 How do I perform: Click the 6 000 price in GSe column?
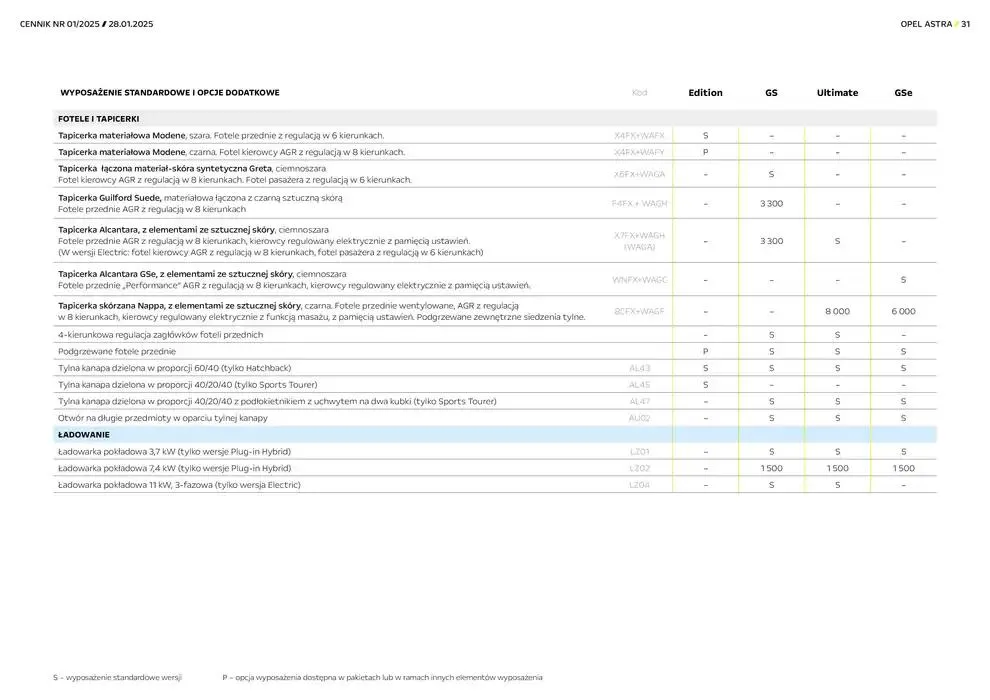point(903,311)
